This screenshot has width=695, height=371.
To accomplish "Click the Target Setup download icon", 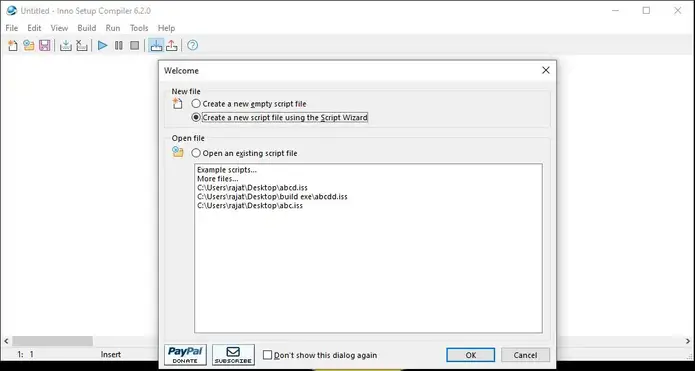I will 156,45.
